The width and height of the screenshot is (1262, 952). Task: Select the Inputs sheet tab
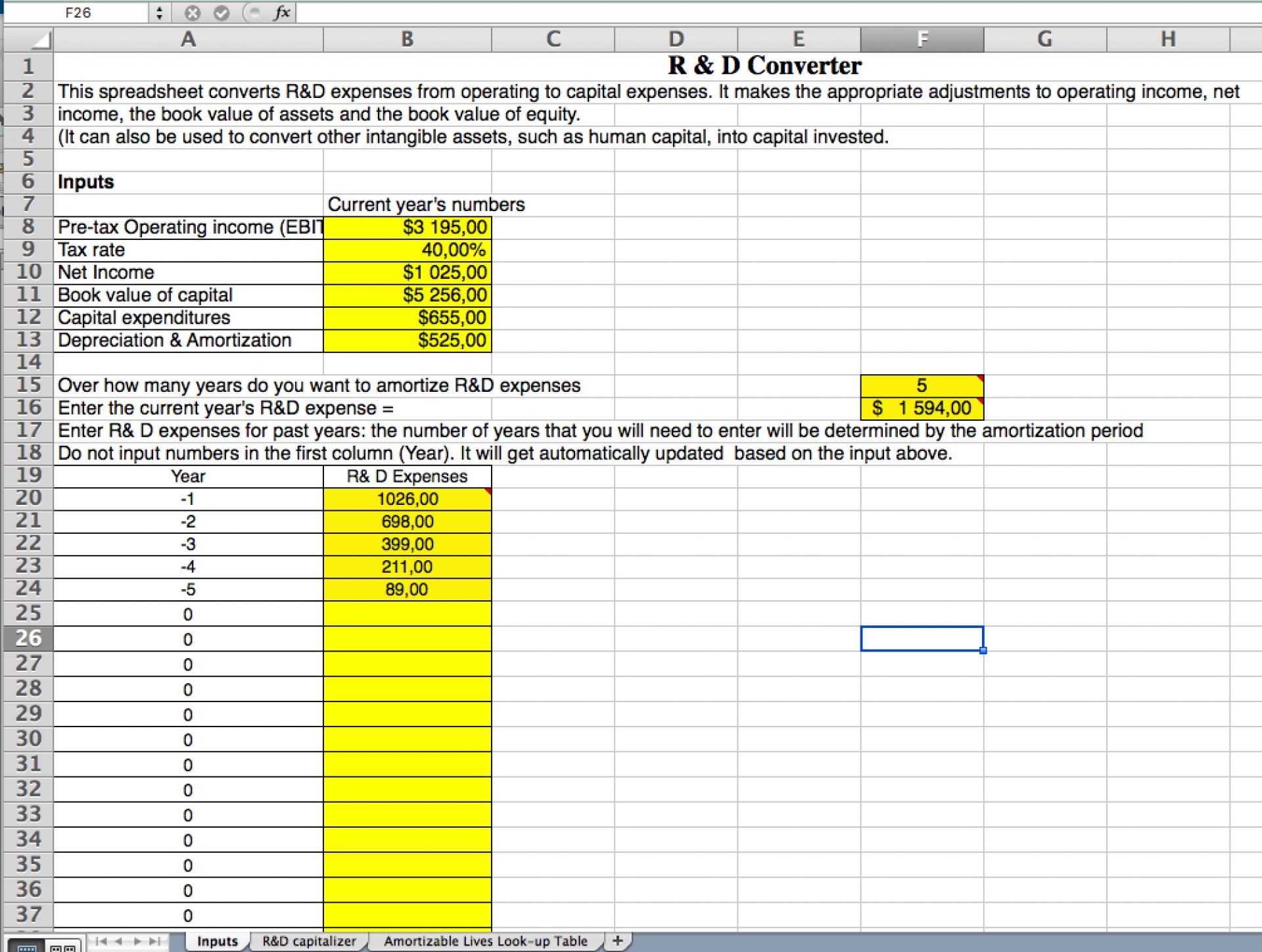[217, 941]
